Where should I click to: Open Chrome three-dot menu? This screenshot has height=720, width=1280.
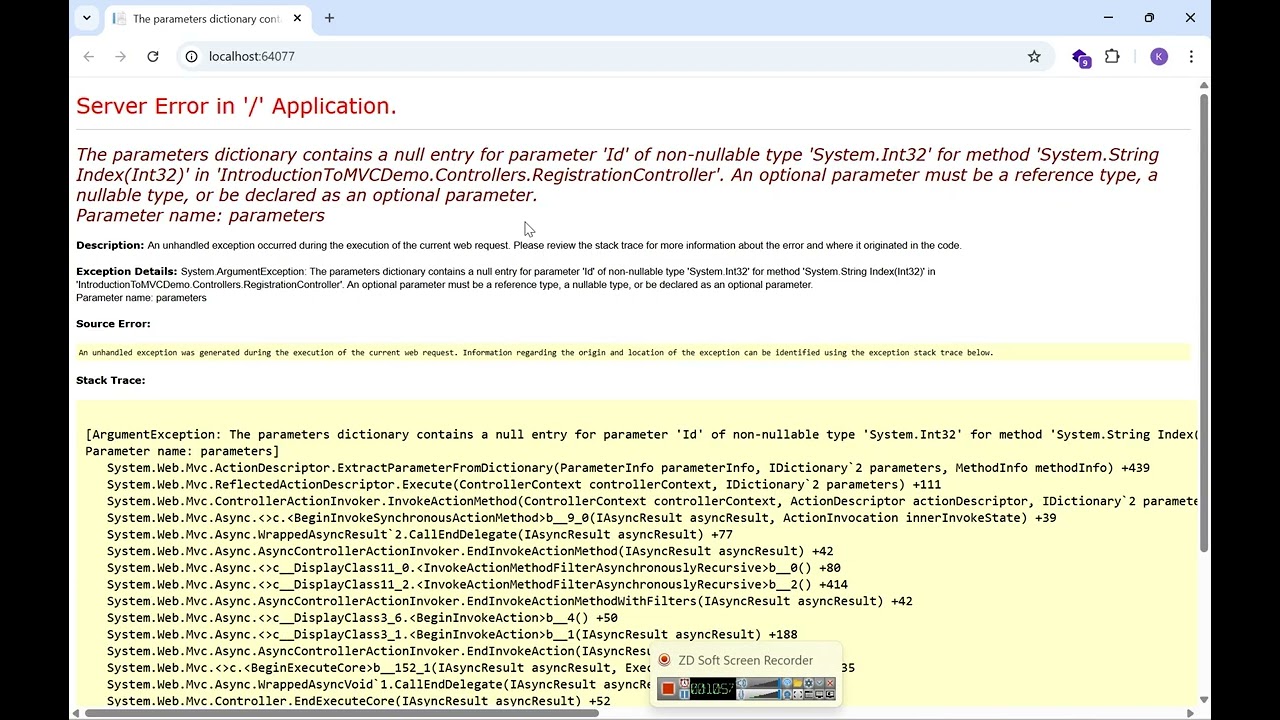point(1191,56)
